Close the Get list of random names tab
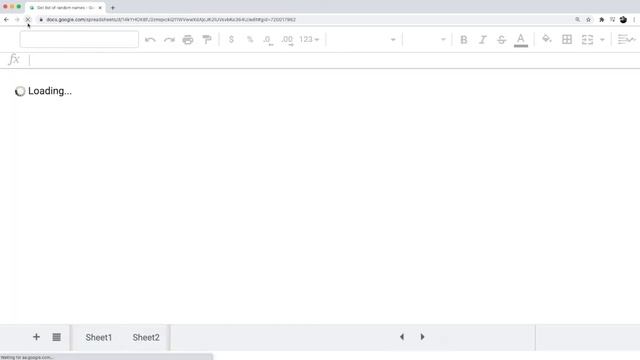The width and height of the screenshot is (640, 360). [100, 8]
